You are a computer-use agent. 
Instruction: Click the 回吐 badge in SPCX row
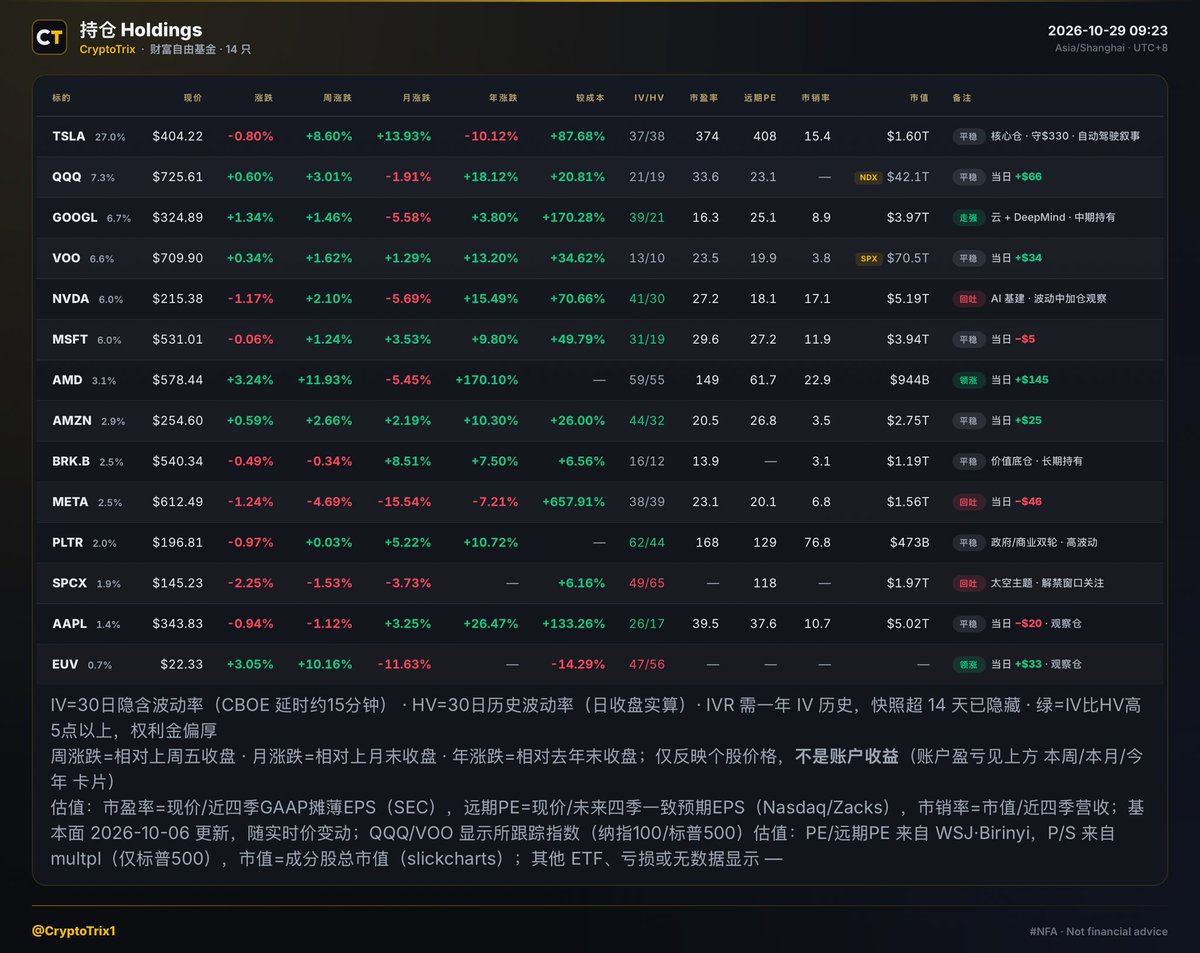968,583
